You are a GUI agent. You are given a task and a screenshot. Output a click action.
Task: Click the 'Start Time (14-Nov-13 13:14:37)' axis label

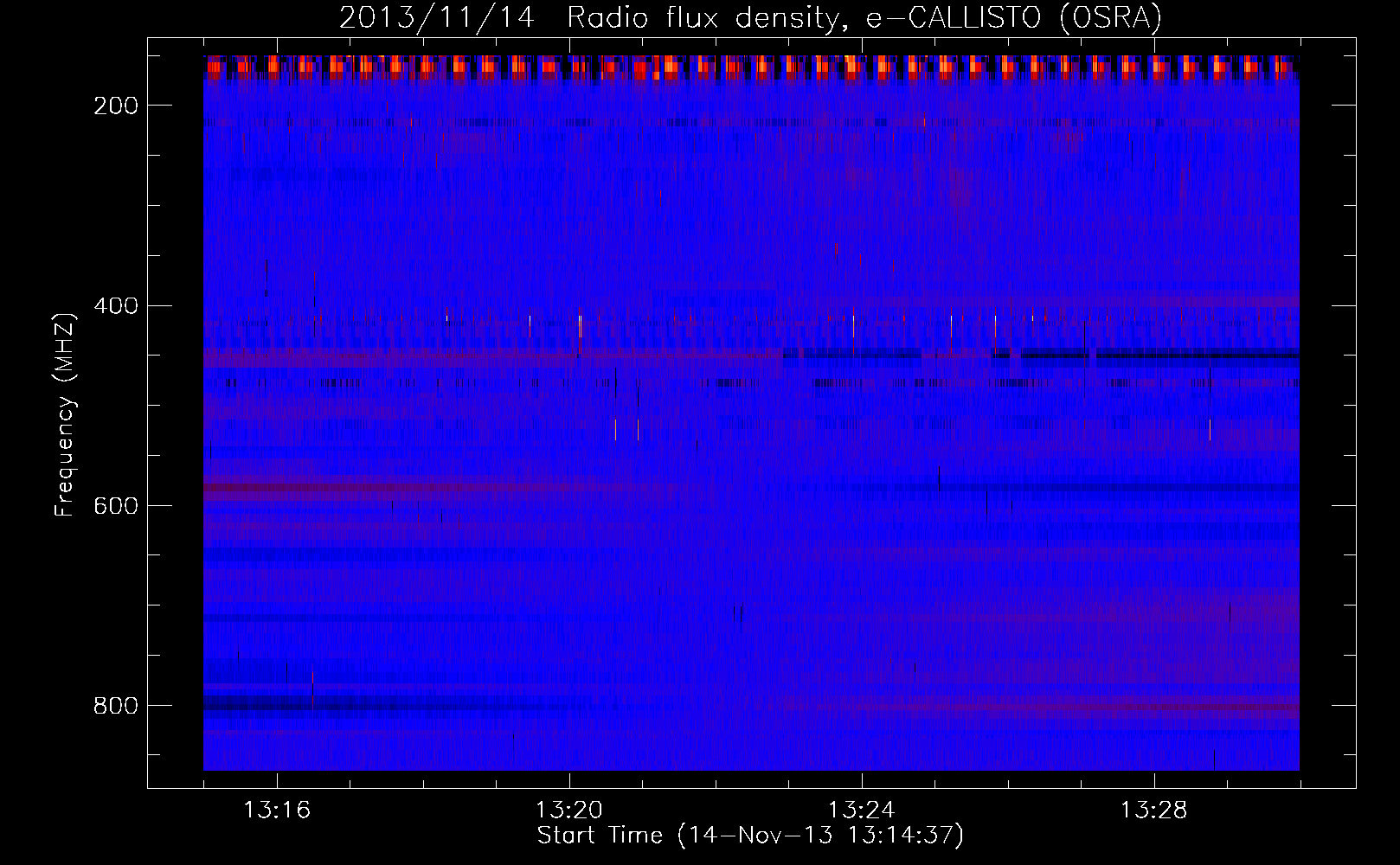750,836
